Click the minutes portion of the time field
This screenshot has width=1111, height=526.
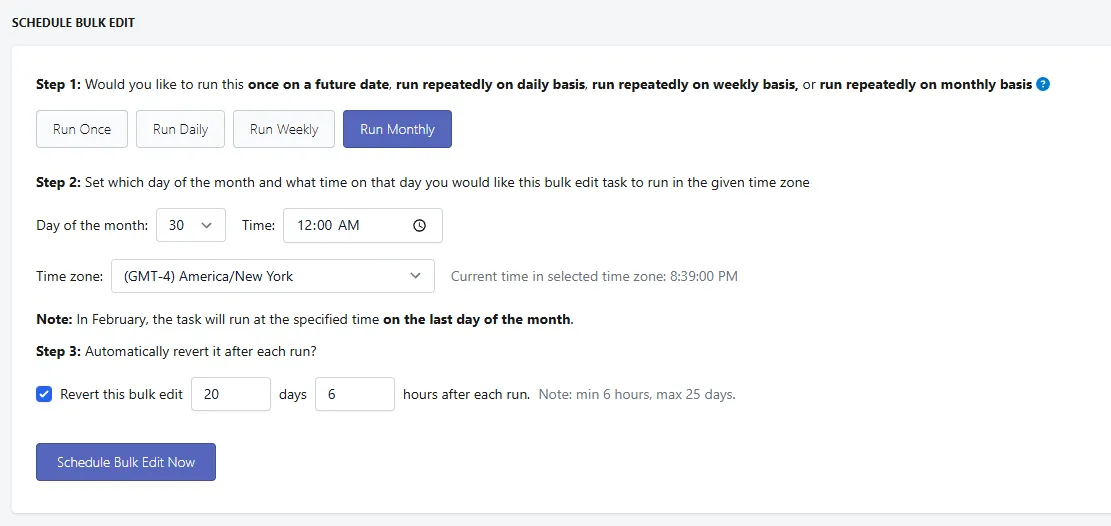pyautogui.click(x=325, y=225)
